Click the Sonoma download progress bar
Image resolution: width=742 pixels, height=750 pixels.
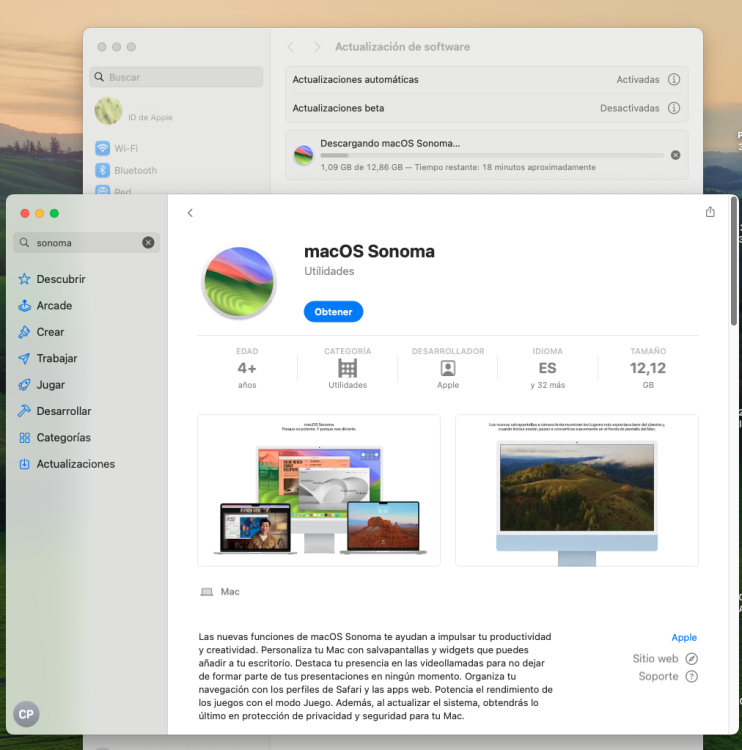click(x=492, y=155)
